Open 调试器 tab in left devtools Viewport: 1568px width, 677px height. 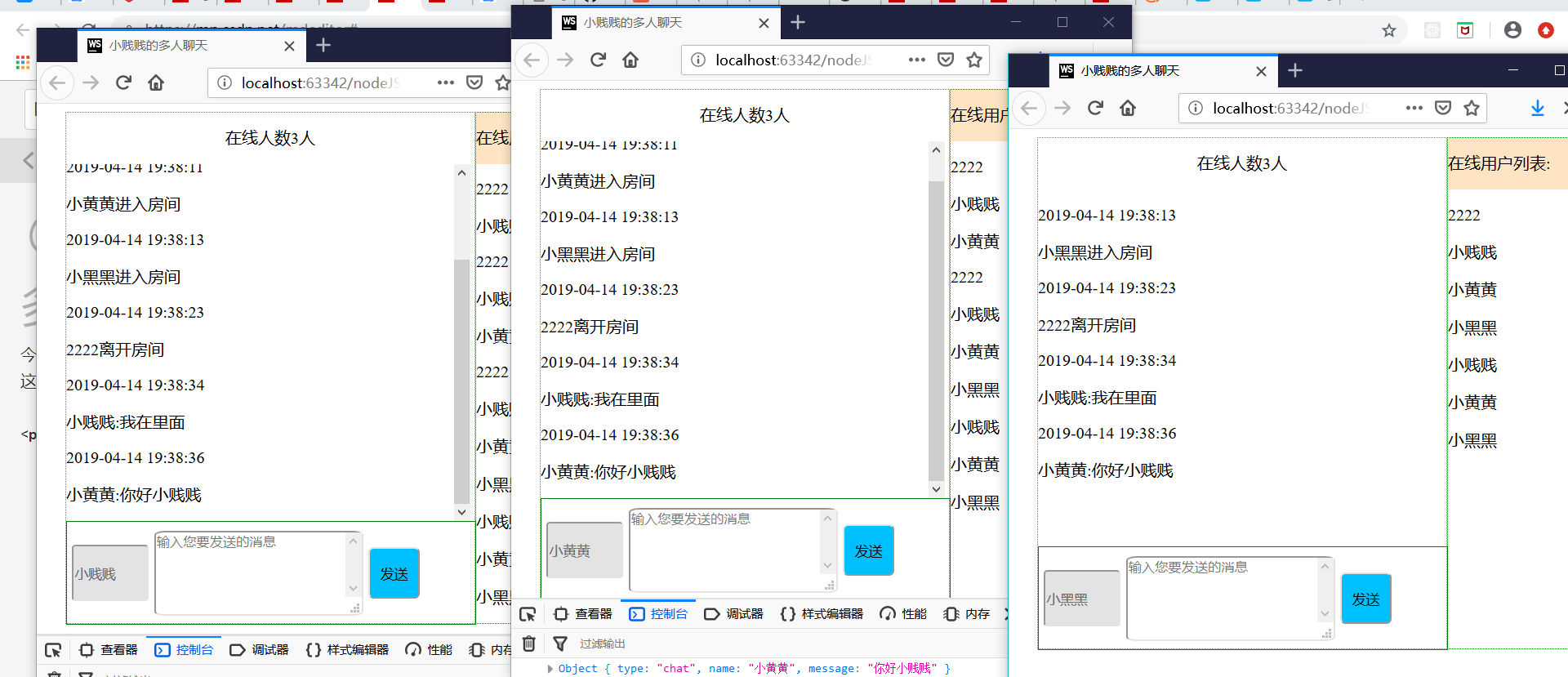(260, 650)
